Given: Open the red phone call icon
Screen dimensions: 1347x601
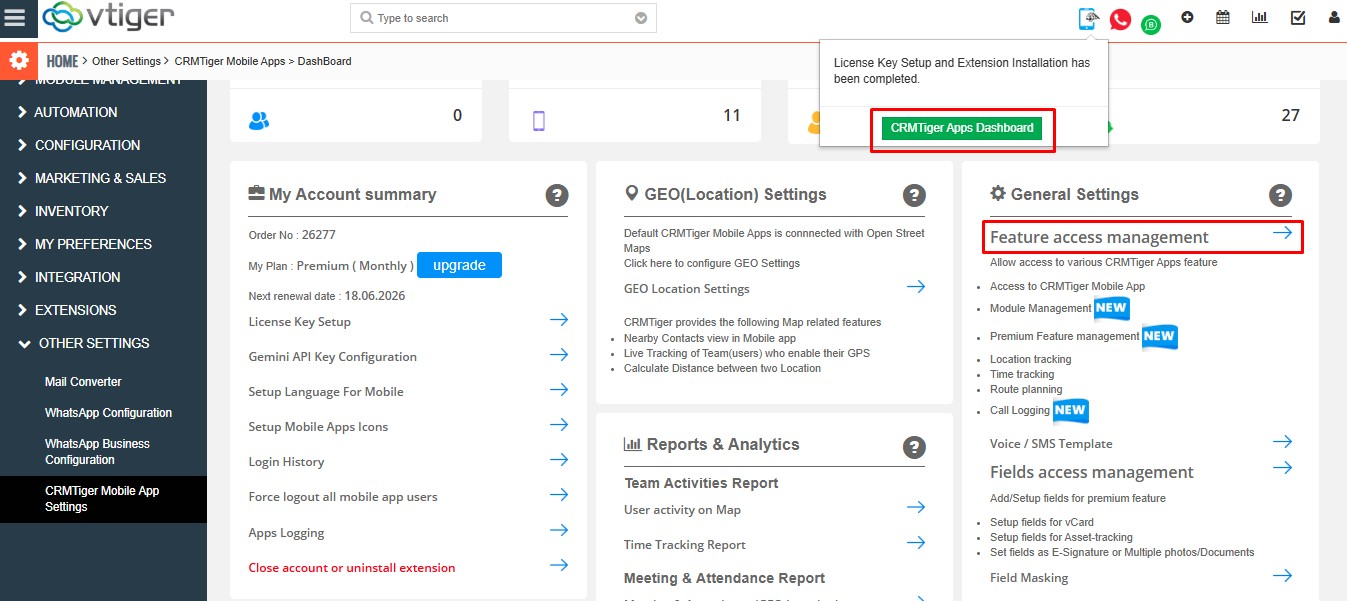Looking at the screenshot, I should 1120,19.
